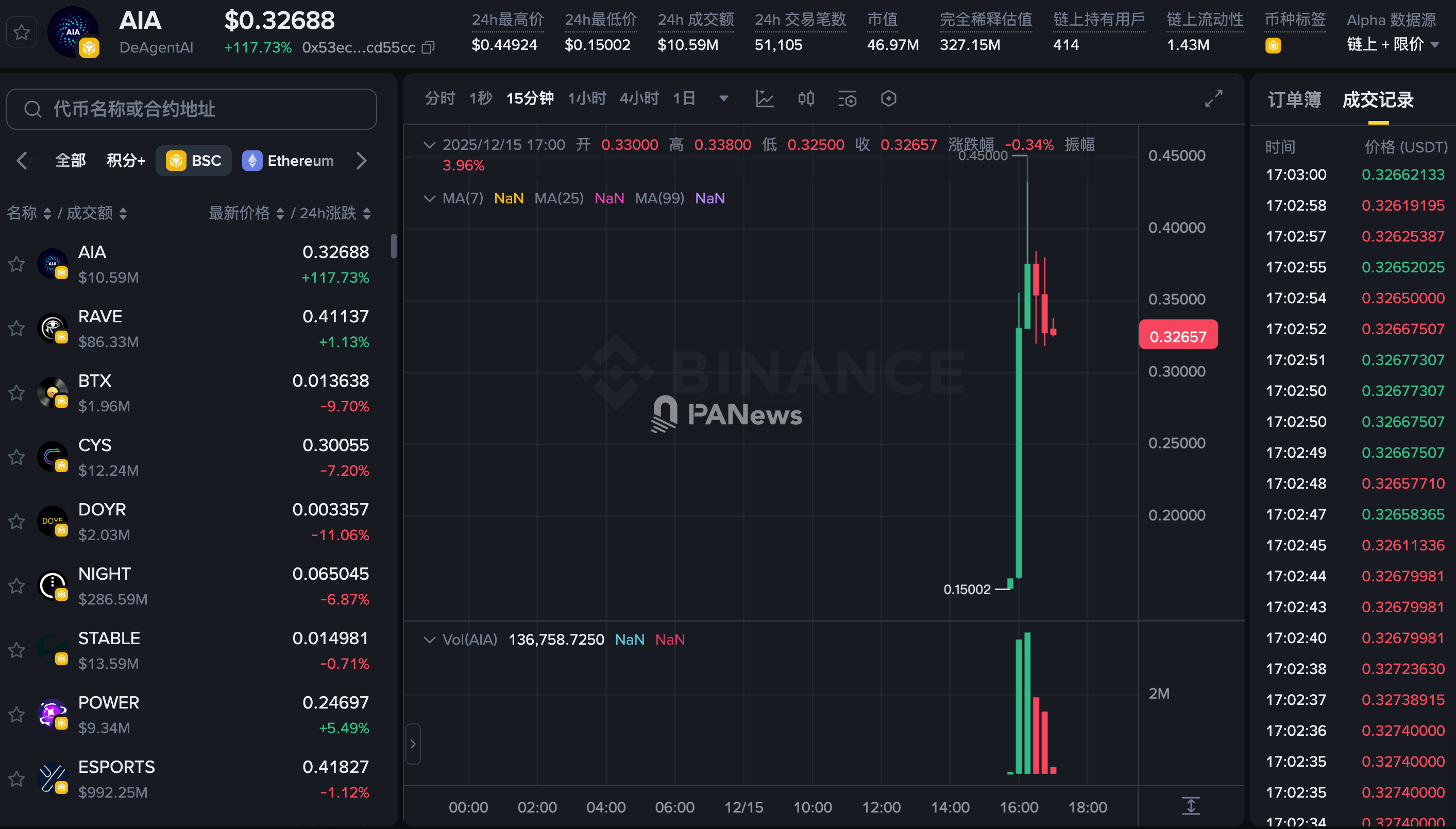Select the chart type line icon
The height and width of the screenshot is (829, 1456).
[765, 98]
